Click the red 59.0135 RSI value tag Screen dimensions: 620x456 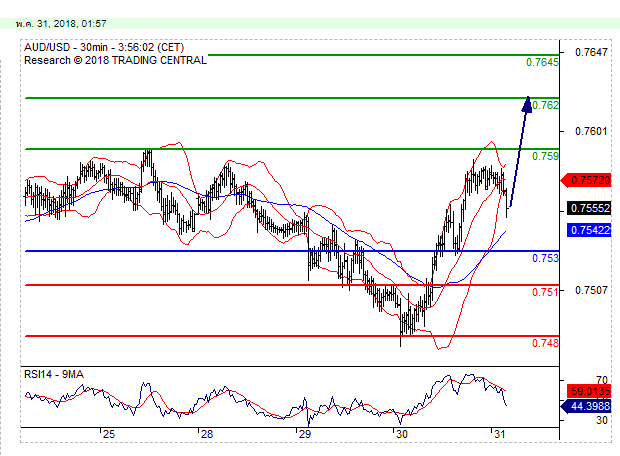(589, 391)
